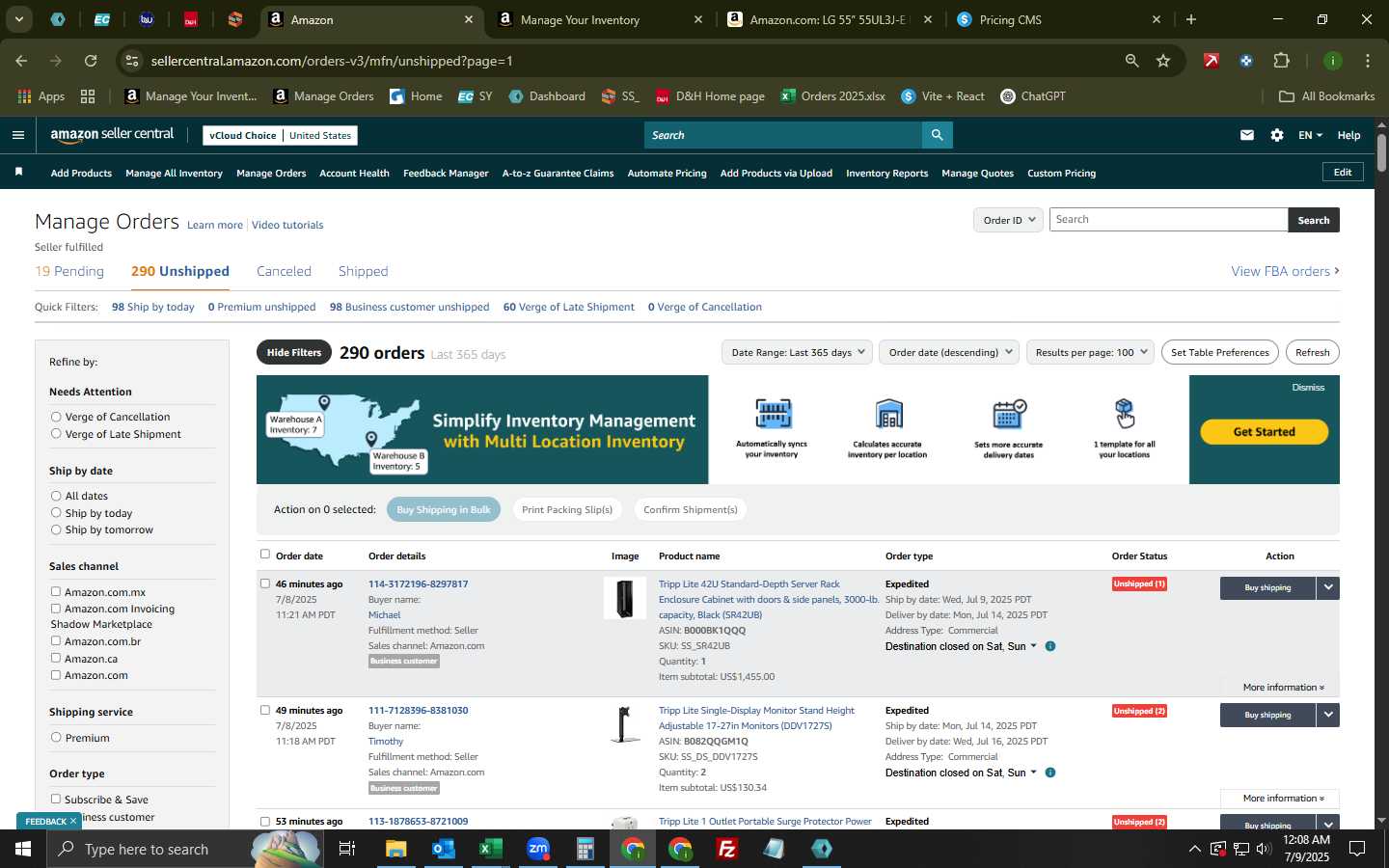
Task: Click the Refresh orders button
Action: pos(1312,352)
